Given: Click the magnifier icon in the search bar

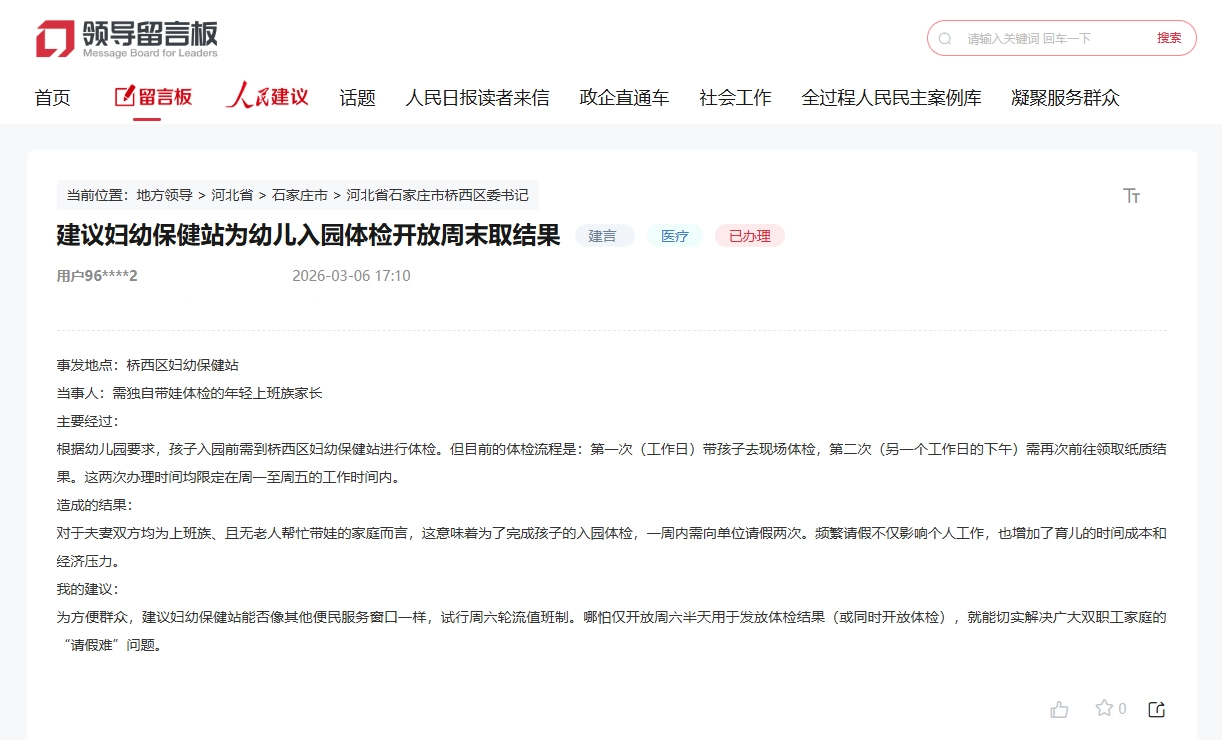Looking at the screenshot, I should (944, 38).
